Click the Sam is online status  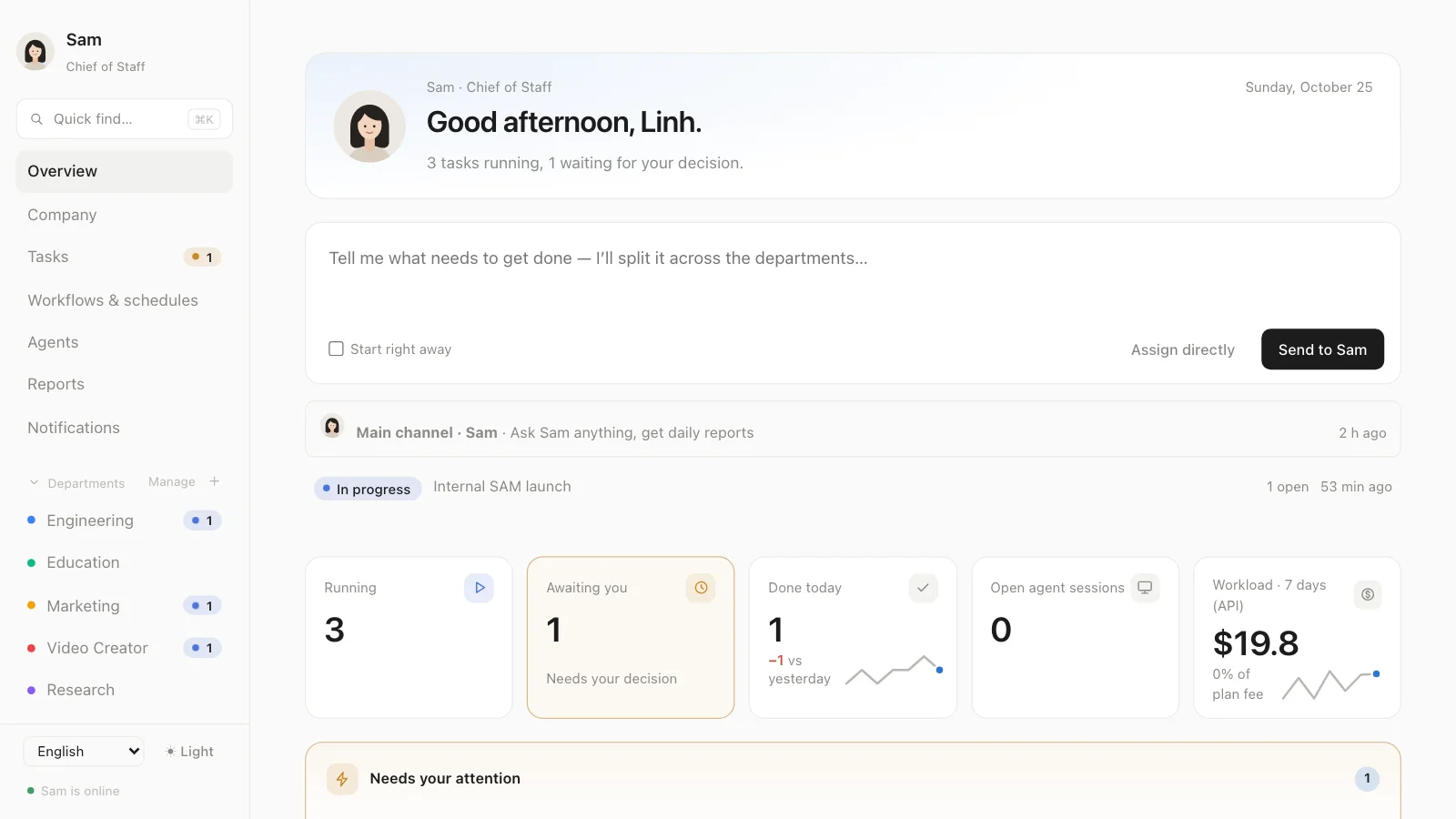pyautogui.click(x=74, y=791)
